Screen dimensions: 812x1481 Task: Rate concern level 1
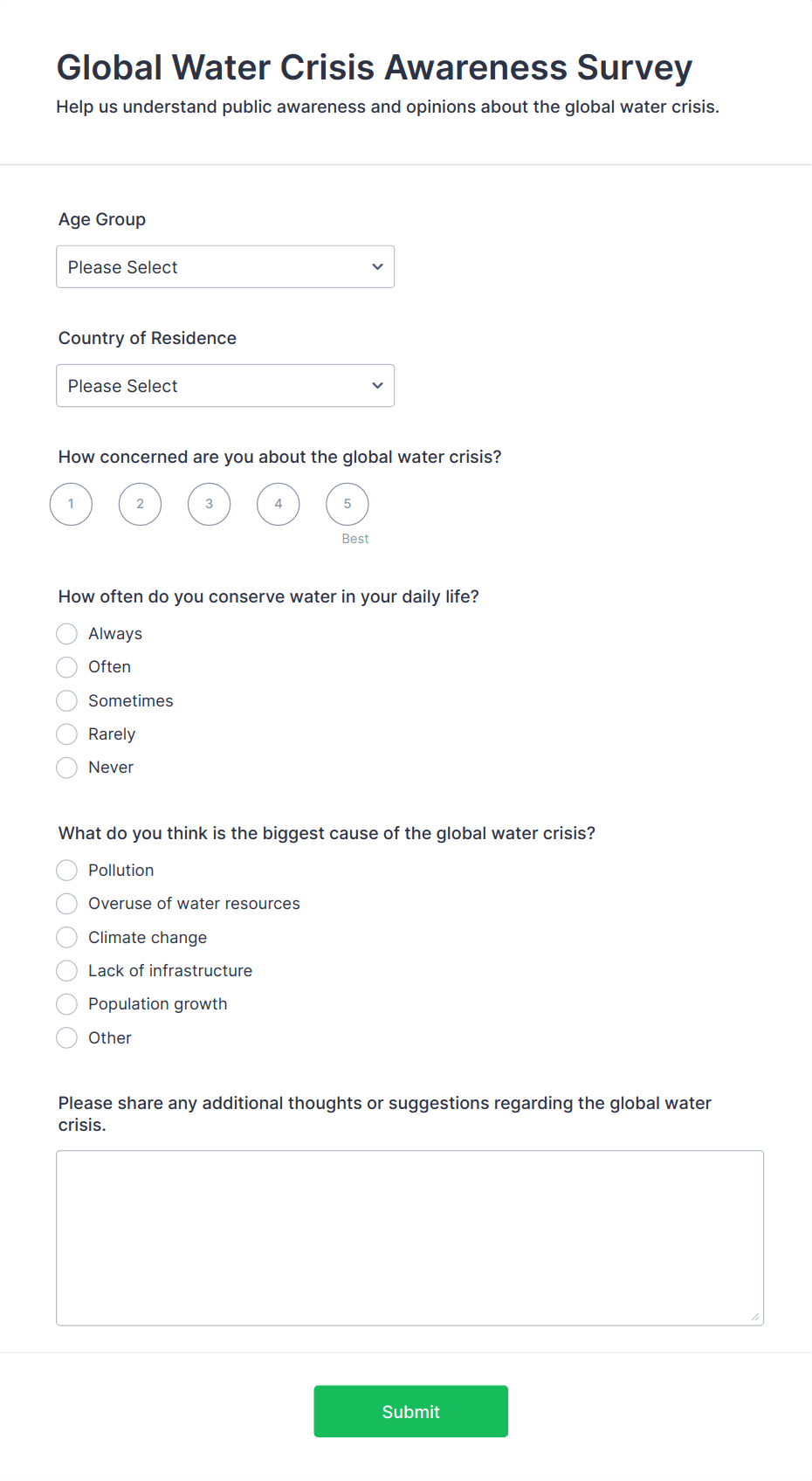[x=71, y=504]
